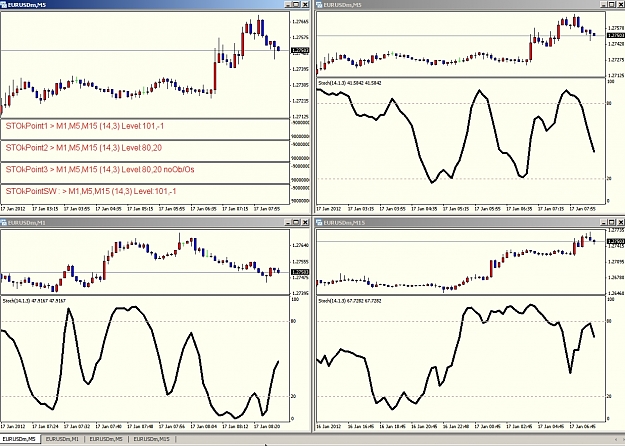Click the 'Stoch(14,1,3) 47.9167' indicator label
The height and width of the screenshot is (446, 625).
(34, 301)
